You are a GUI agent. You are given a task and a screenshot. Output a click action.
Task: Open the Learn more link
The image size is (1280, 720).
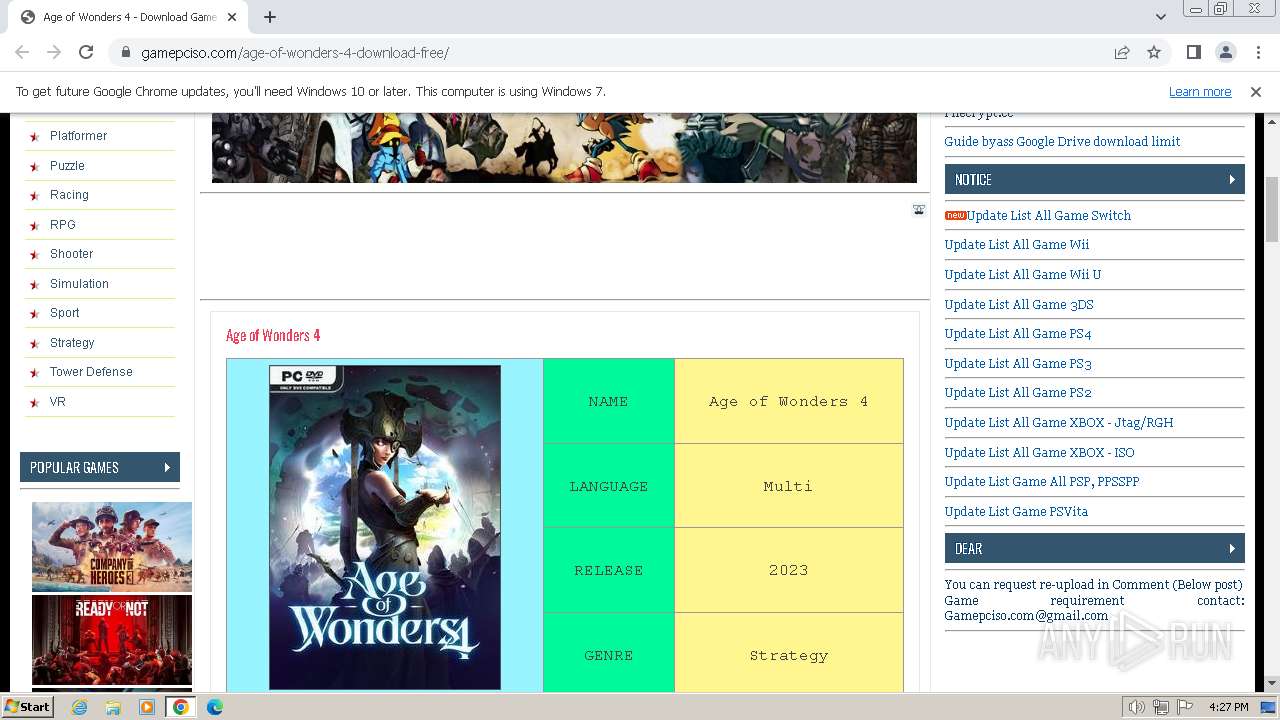coord(1200,91)
